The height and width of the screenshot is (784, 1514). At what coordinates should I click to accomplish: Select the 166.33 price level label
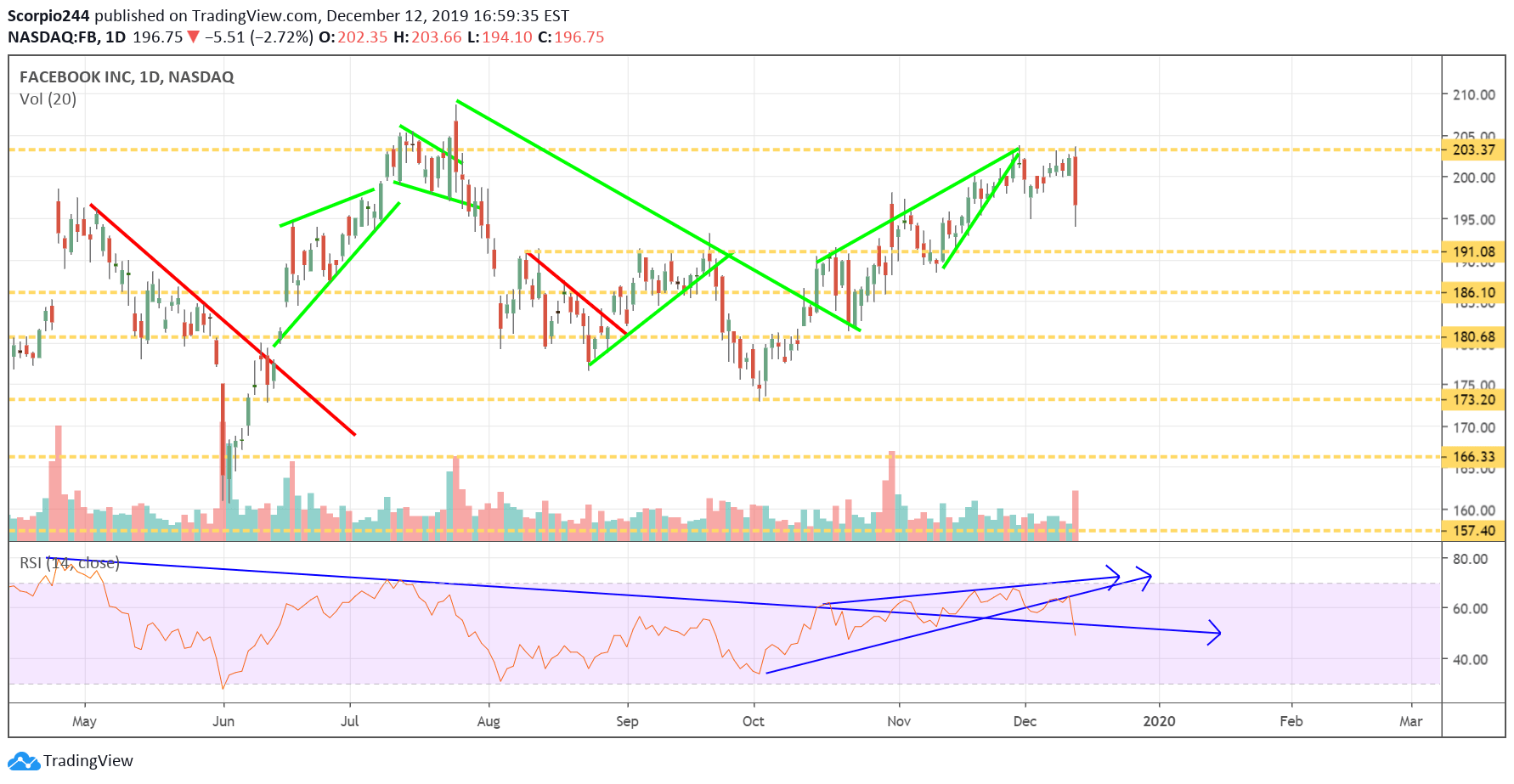[1473, 457]
